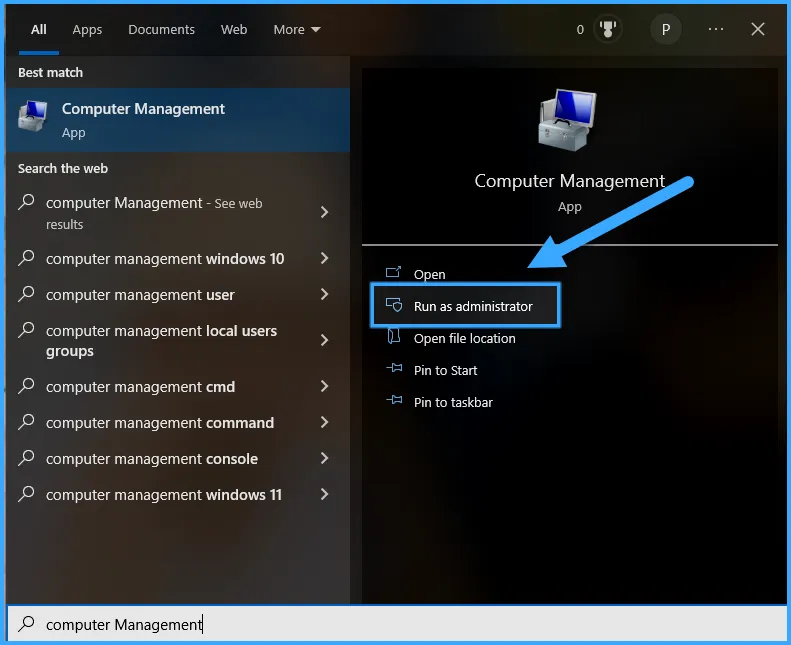Click the rewards points count 0
This screenshot has height=645, width=791.
tap(580, 30)
